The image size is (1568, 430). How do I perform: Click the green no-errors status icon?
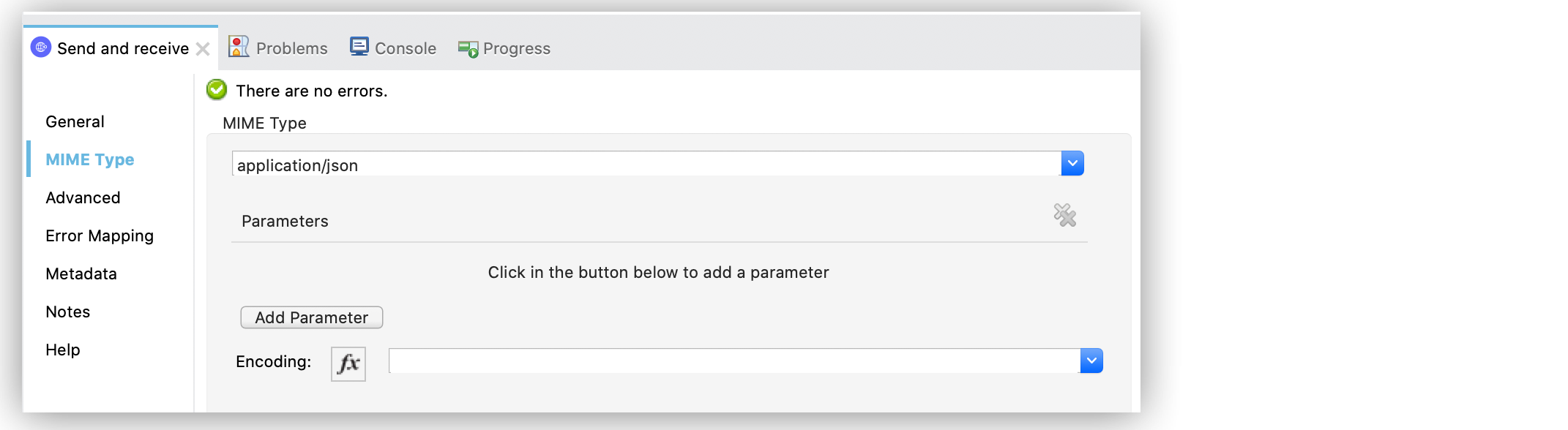click(215, 90)
